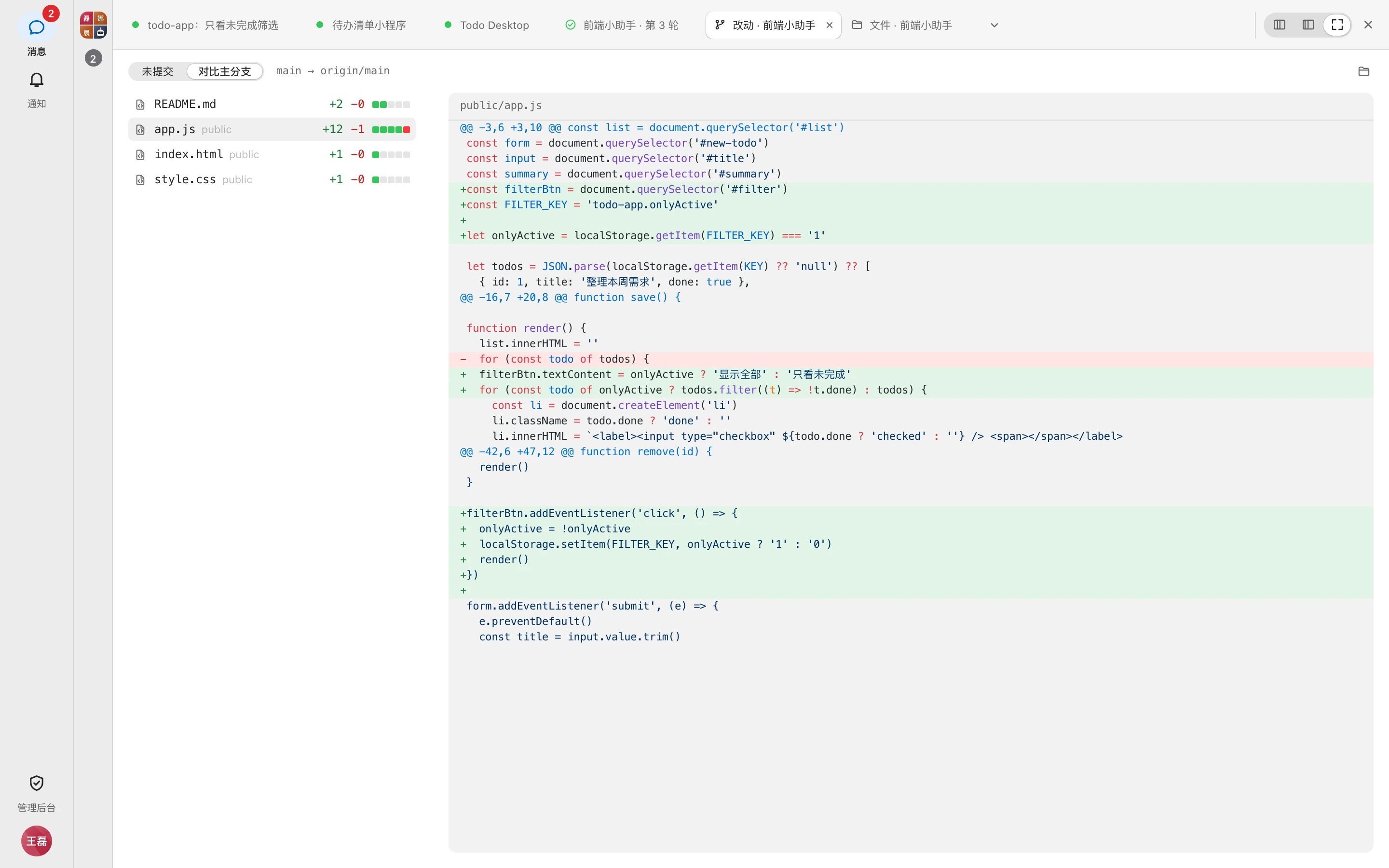Click the app.js file icon
Viewport: 1389px width, 868px height.
click(140, 130)
